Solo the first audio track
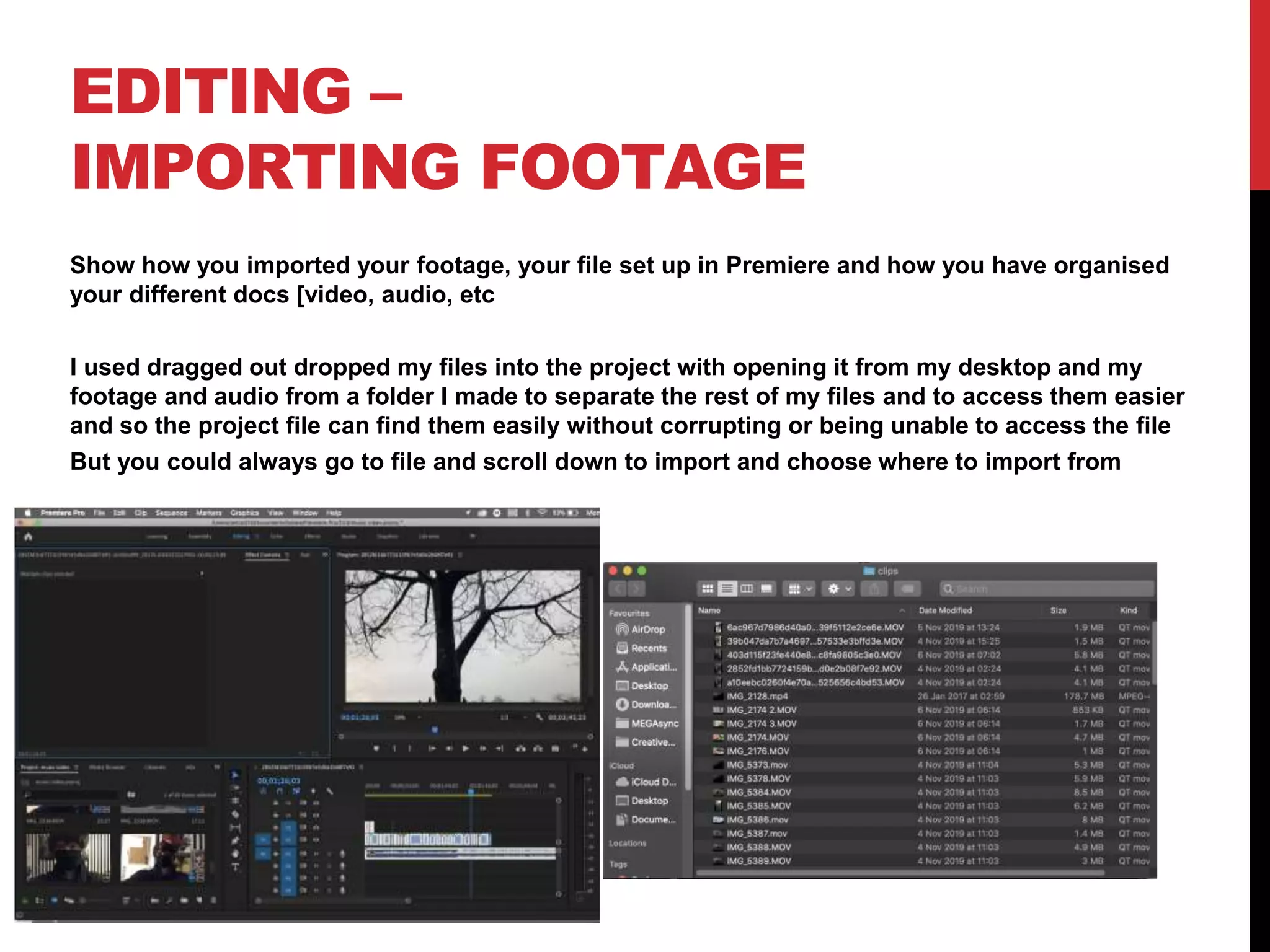 click(x=329, y=853)
